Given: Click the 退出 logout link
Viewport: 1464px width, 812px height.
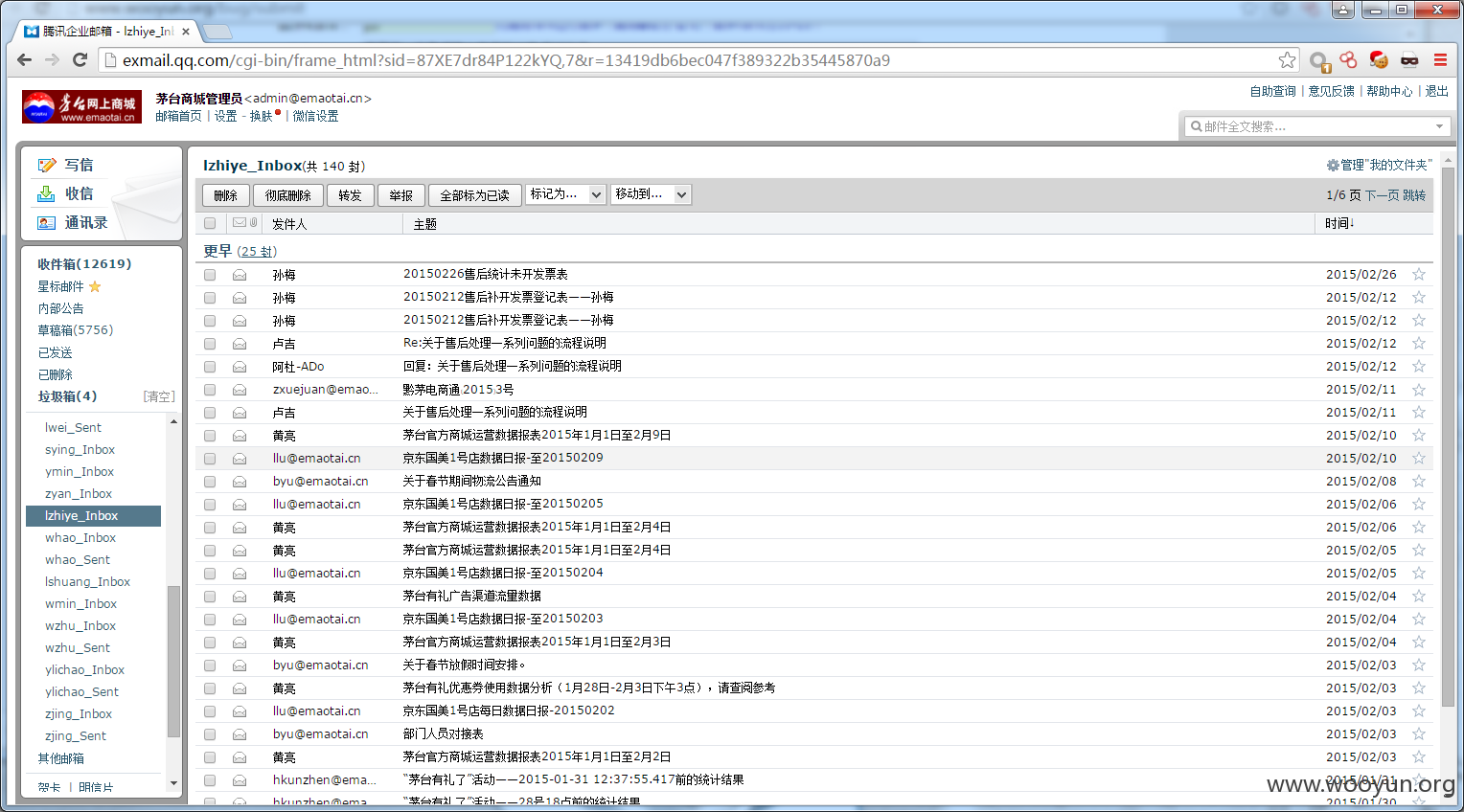Looking at the screenshot, I should coord(1436,91).
